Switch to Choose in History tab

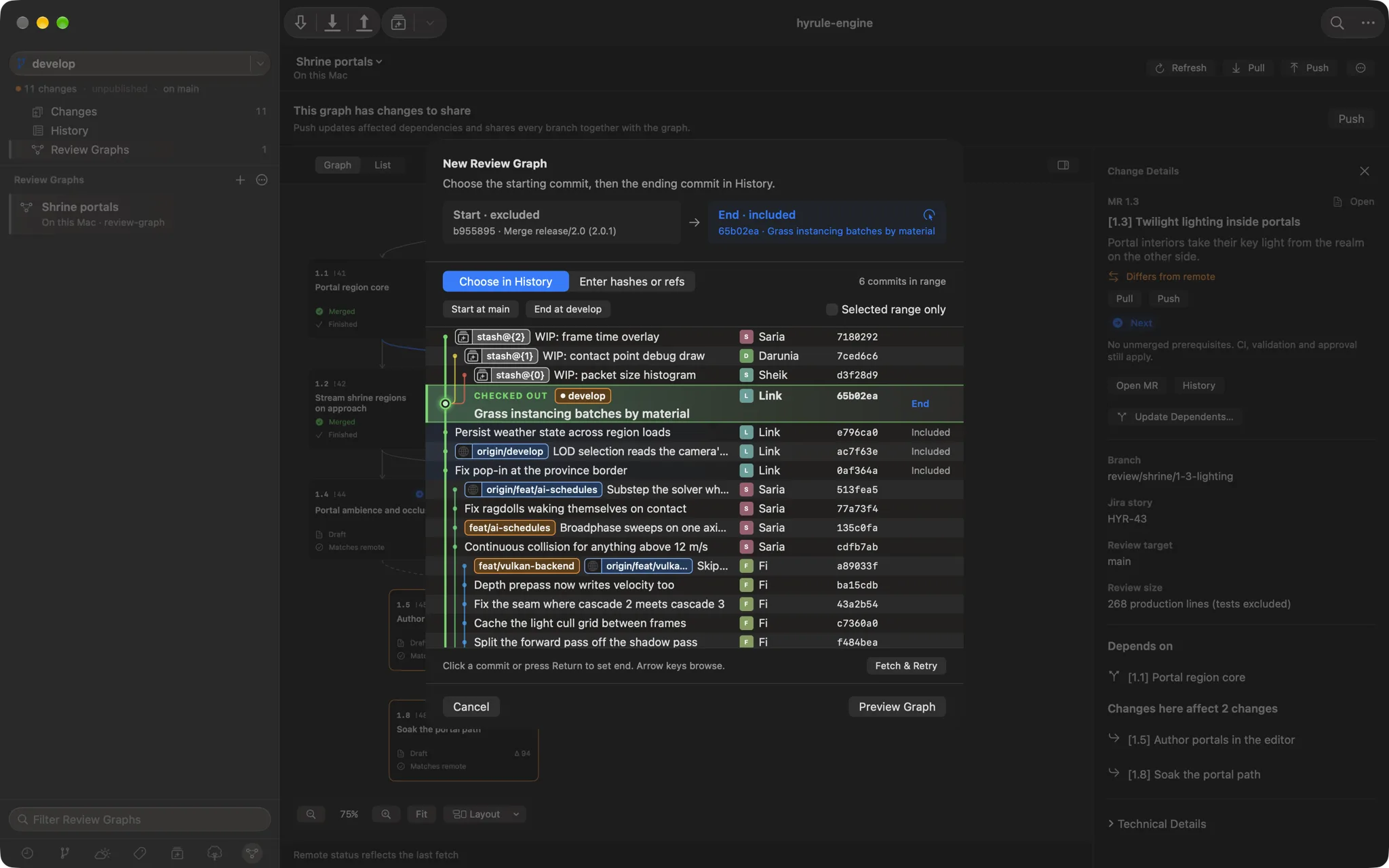click(x=505, y=281)
